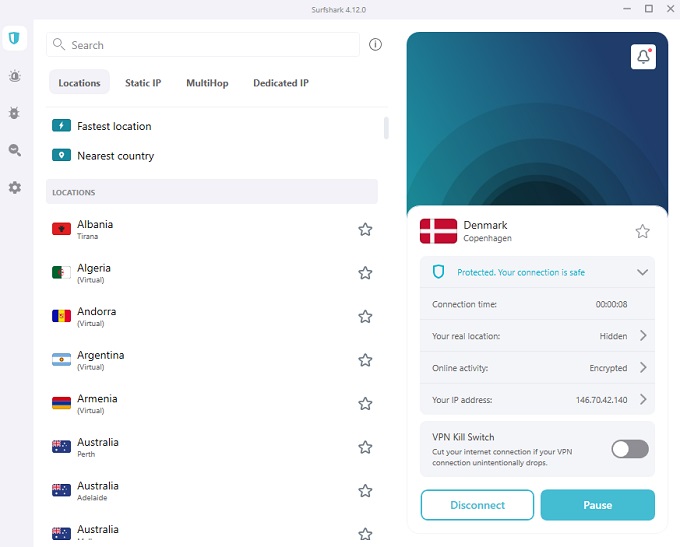The image size is (680, 547).
Task: Click the Hidden real location value
Action: click(x=613, y=336)
